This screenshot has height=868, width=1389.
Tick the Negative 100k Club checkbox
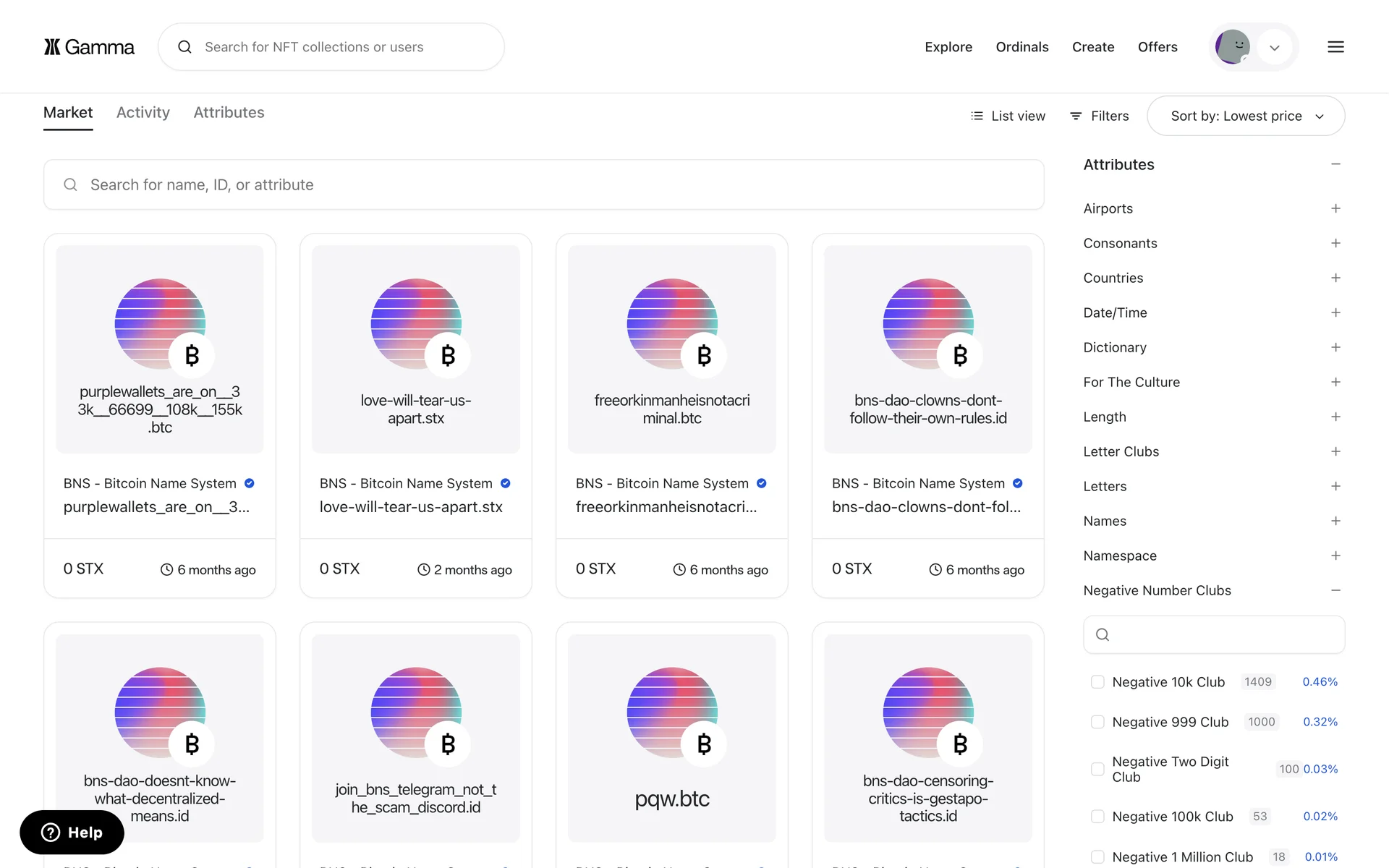pyautogui.click(x=1097, y=817)
